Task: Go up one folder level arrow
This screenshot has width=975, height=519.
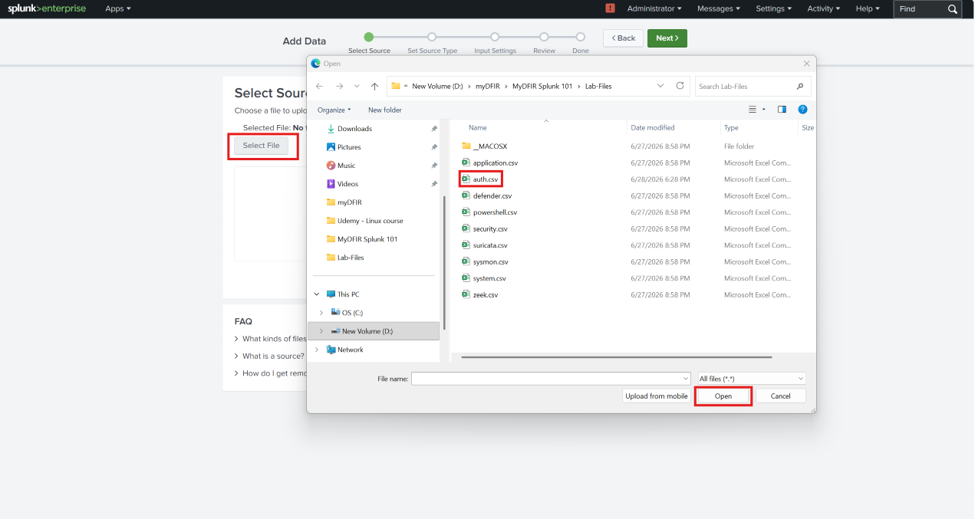Action: (x=374, y=86)
